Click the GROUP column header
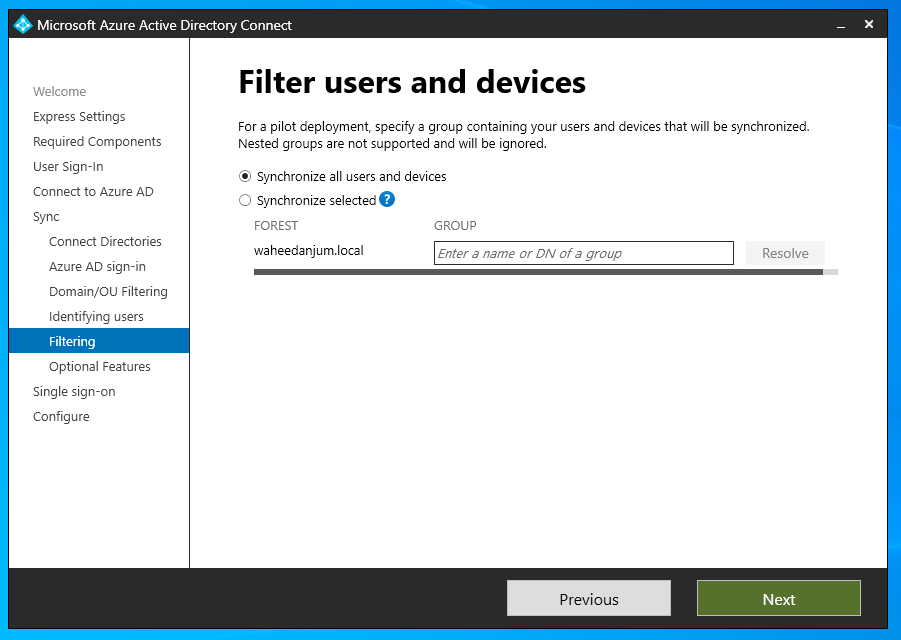The height and width of the screenshot is (640, 901). 455,226
